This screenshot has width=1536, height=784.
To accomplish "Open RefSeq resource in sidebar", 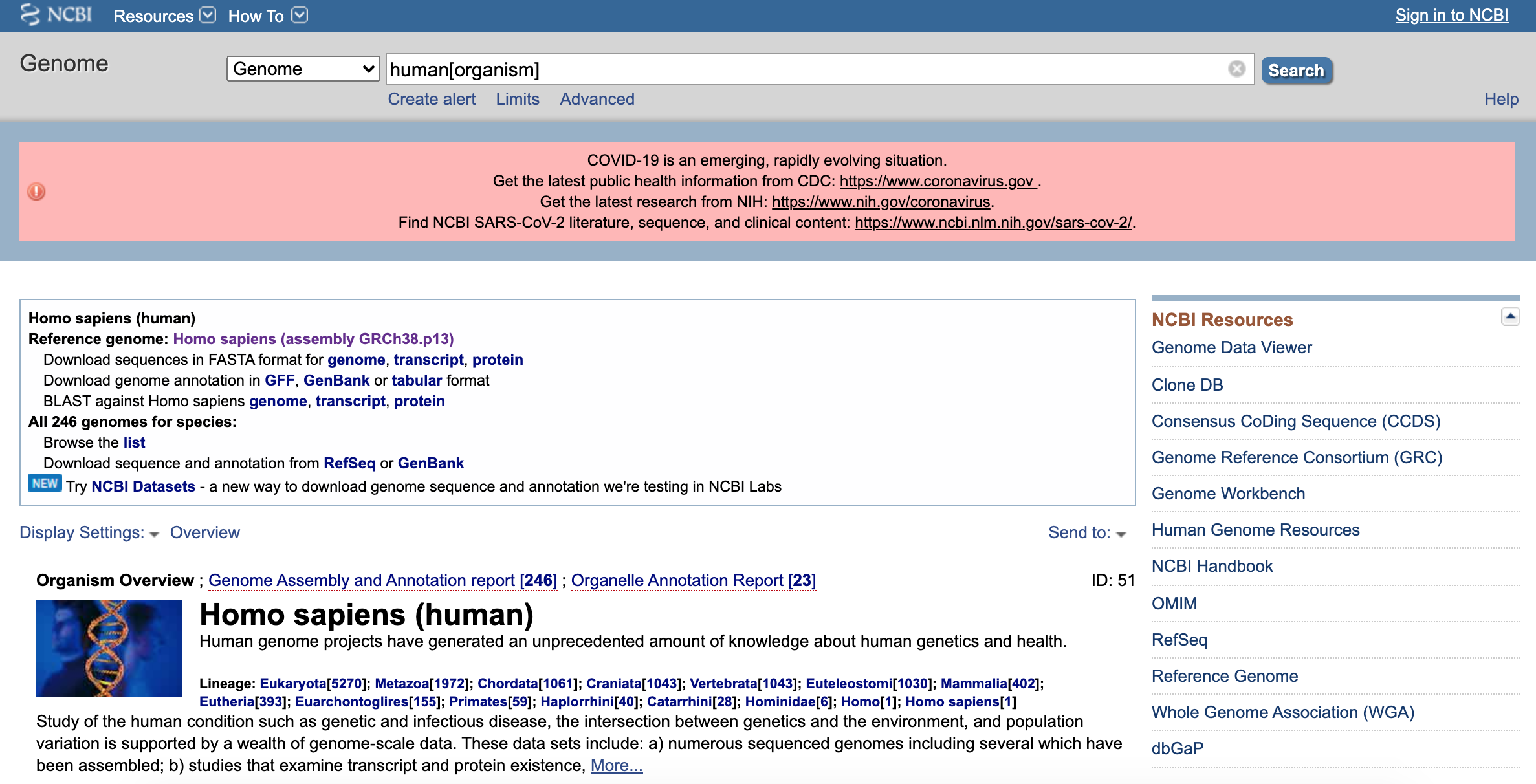I will pyautogui.click(x=1179, y=640).
